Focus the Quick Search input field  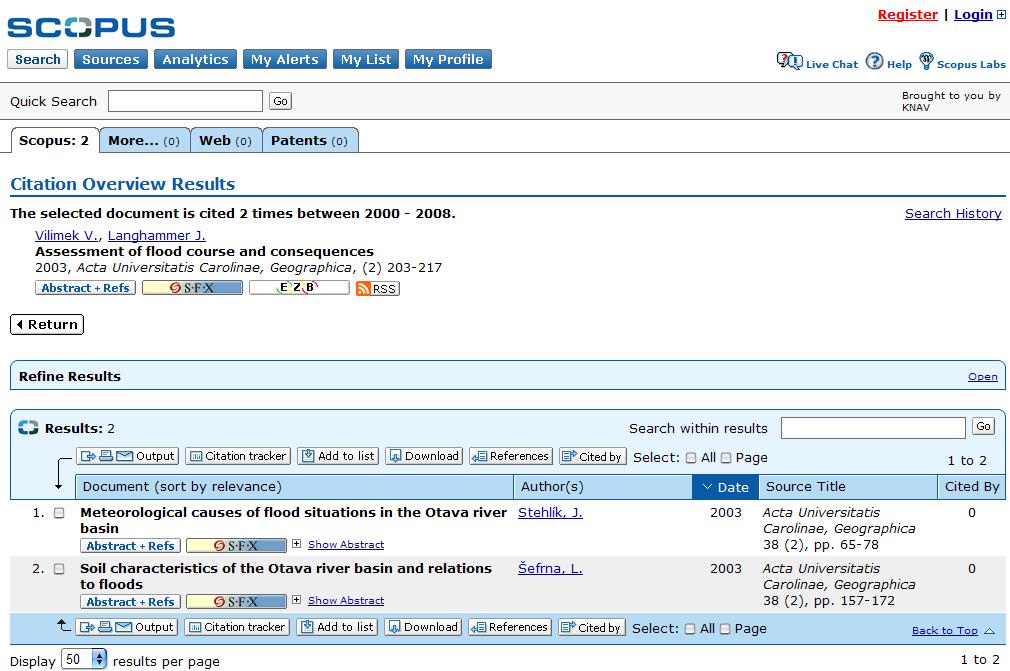186,101
